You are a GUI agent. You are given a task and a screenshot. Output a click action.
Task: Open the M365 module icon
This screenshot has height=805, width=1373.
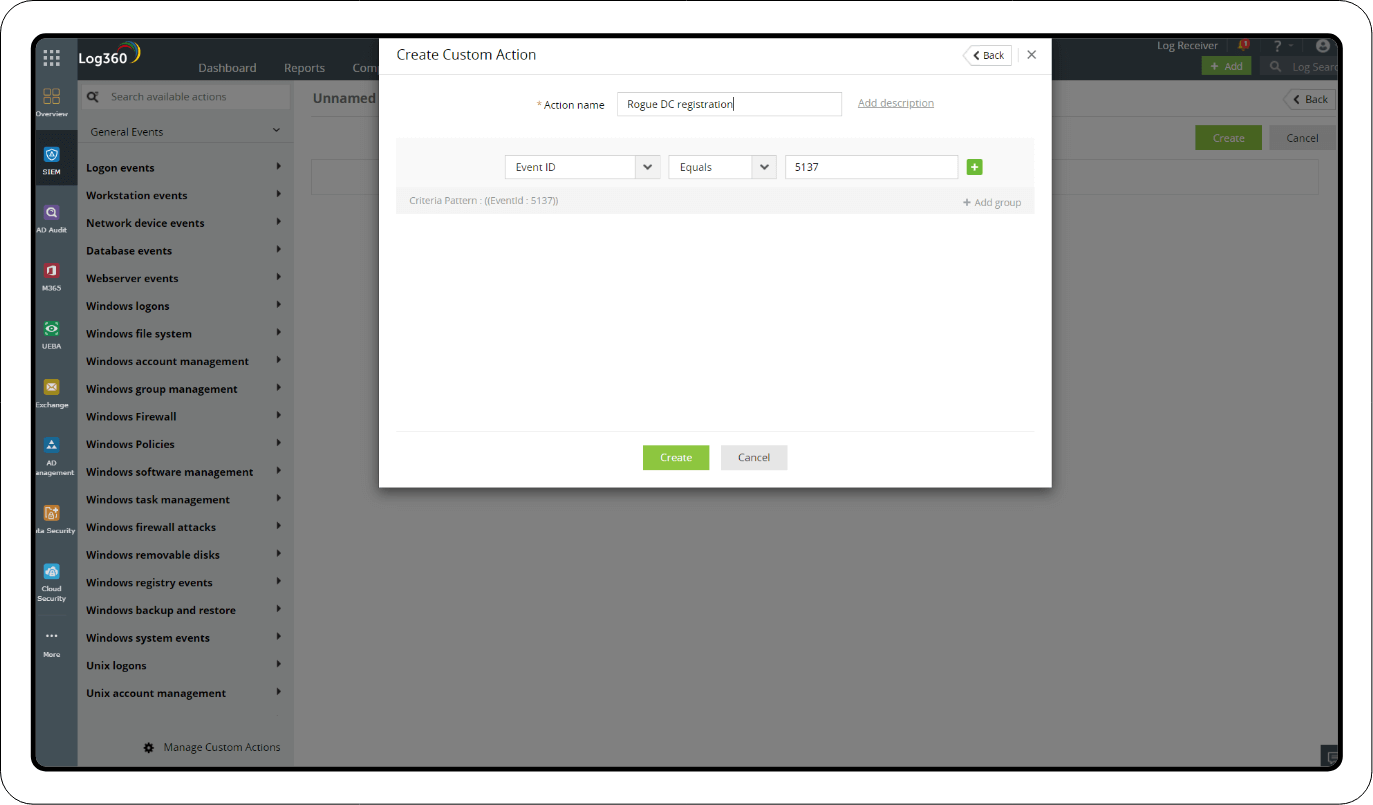point(51,272)
